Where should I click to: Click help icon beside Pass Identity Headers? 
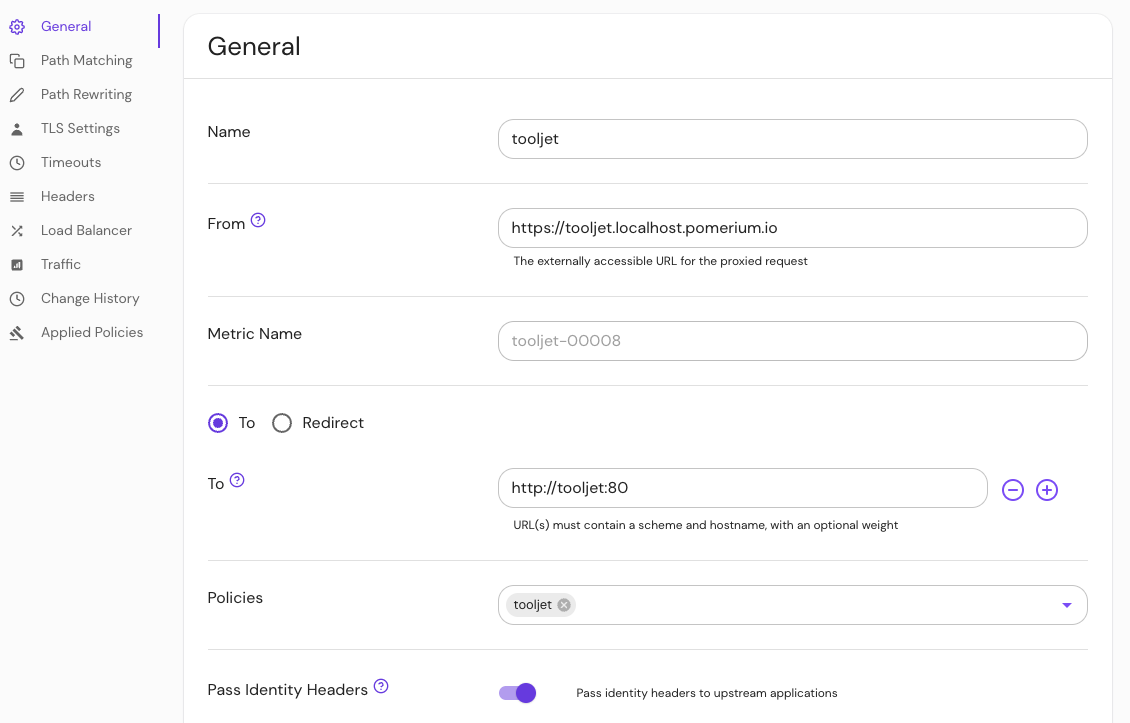[x=381, y=687]
